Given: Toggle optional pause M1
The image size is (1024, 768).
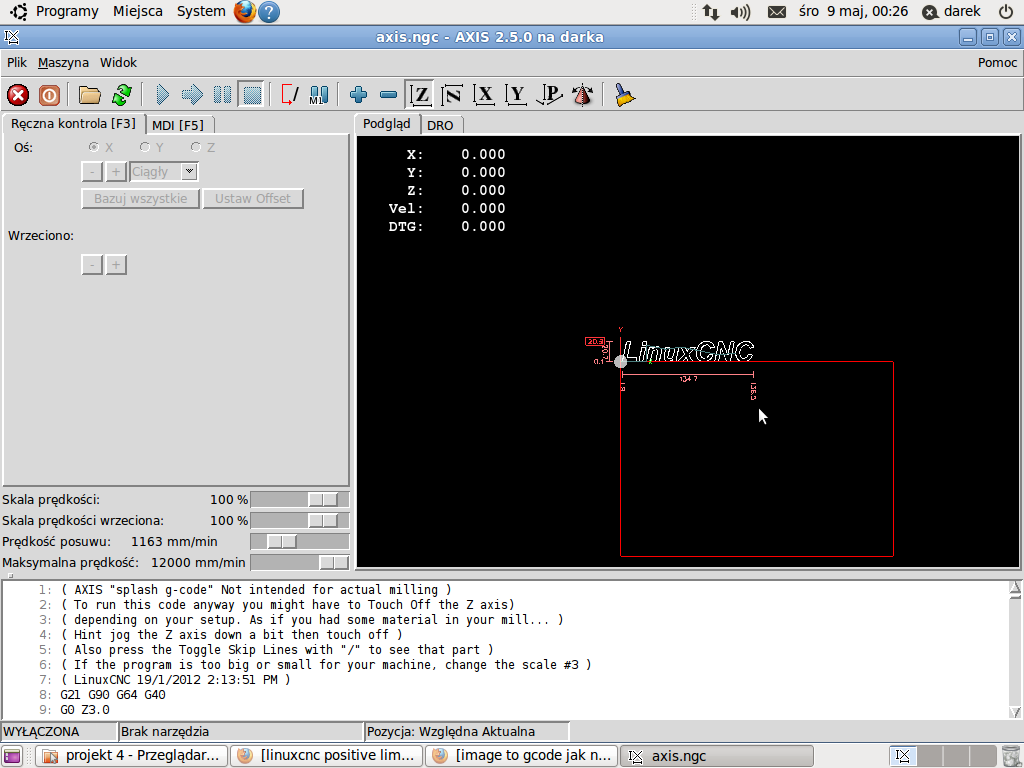Looking at the screenshot, I should [319, 95].
